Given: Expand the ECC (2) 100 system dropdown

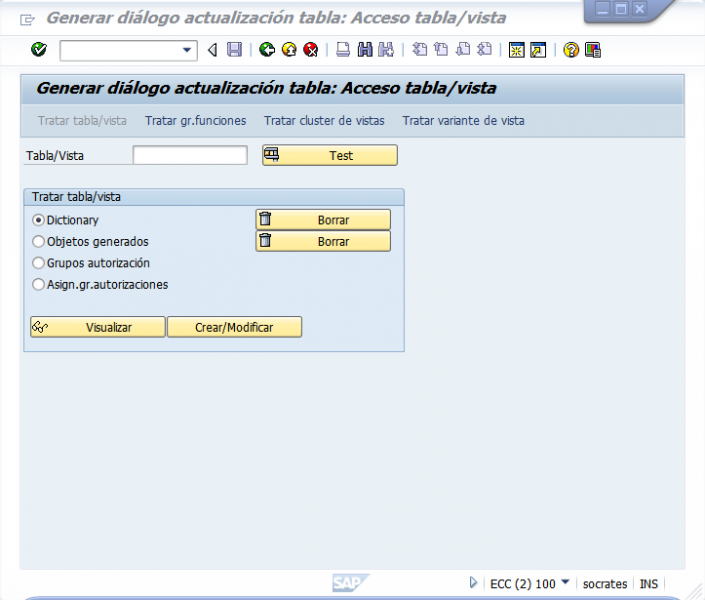Looking at the screenshot, I should tap(565, 583).
